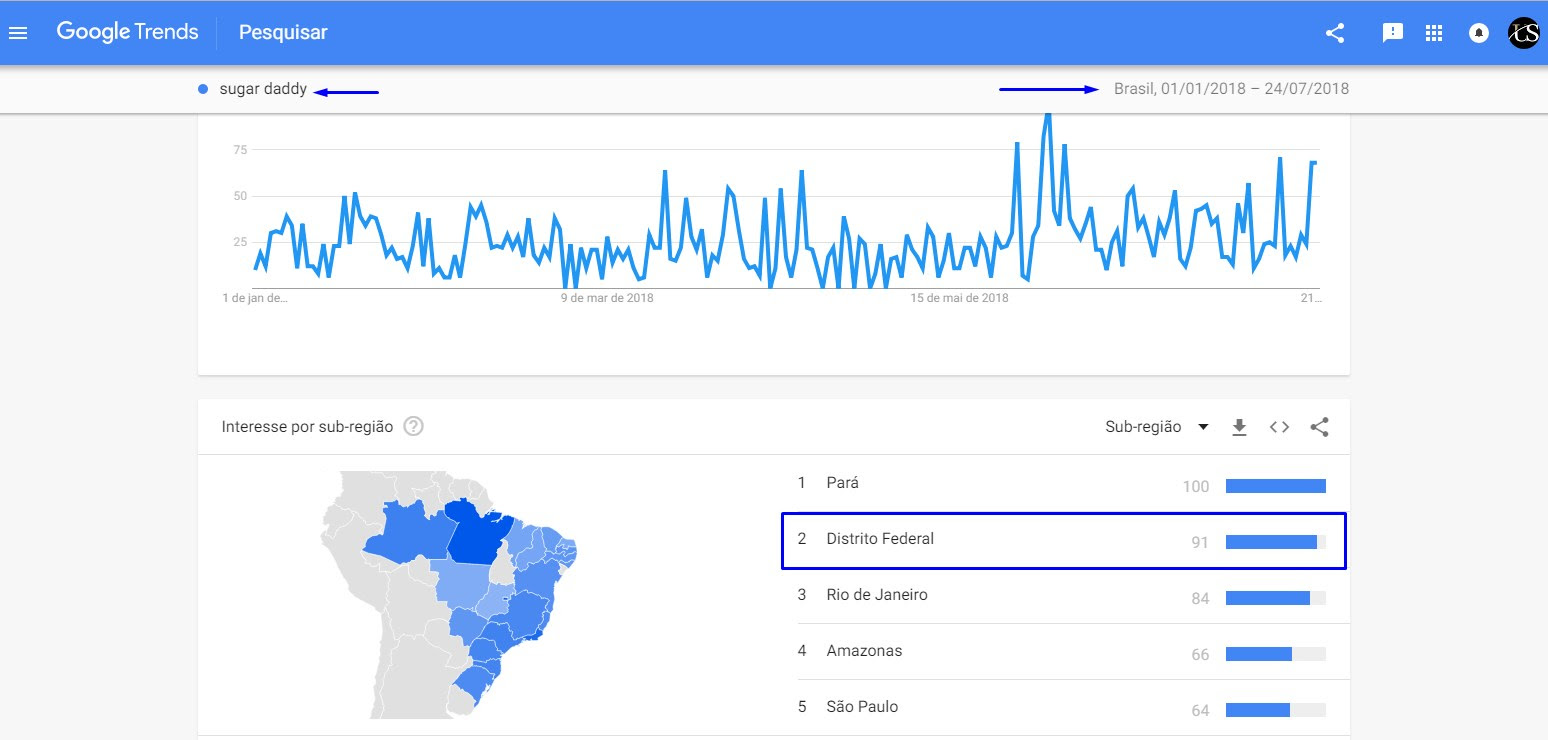
Task: Click the Pará state on map
Action: pos(476,532)
